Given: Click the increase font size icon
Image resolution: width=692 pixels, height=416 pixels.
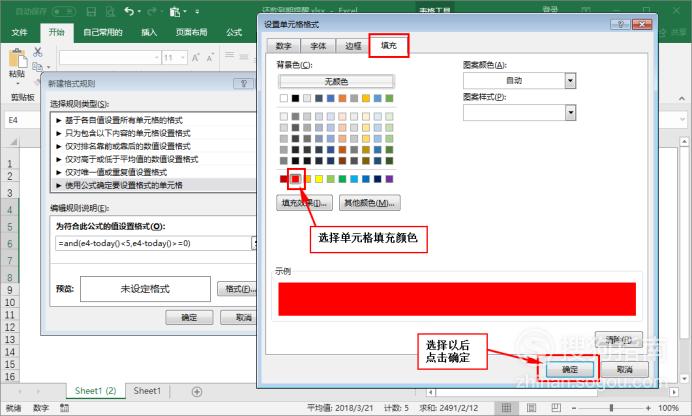Looking at the screenshot, I should click(x=196, y=57).
